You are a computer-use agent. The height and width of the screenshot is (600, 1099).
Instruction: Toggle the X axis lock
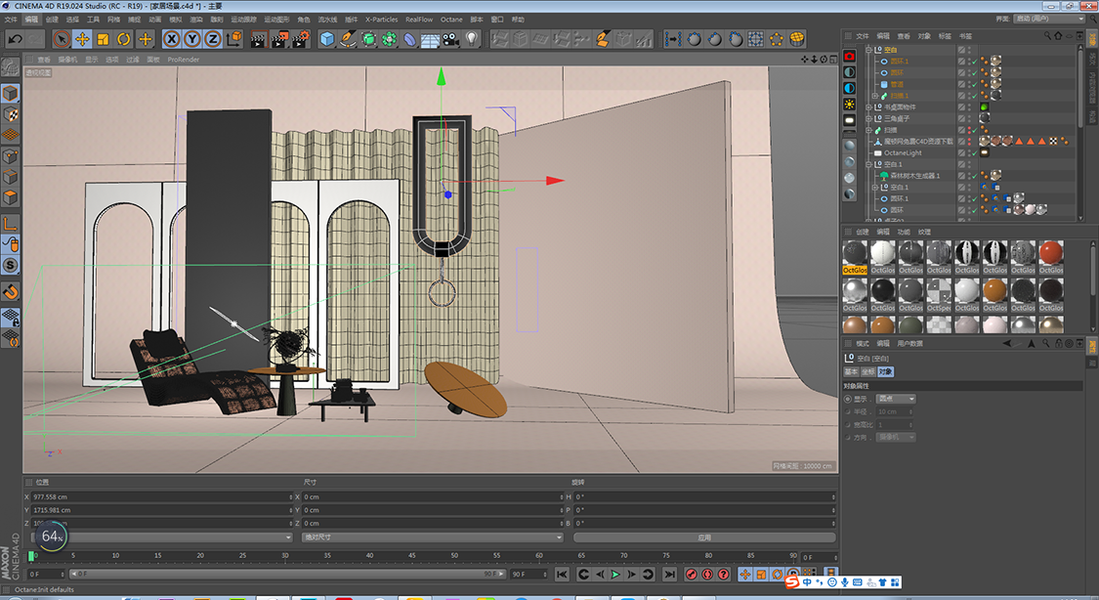(172, 39)
